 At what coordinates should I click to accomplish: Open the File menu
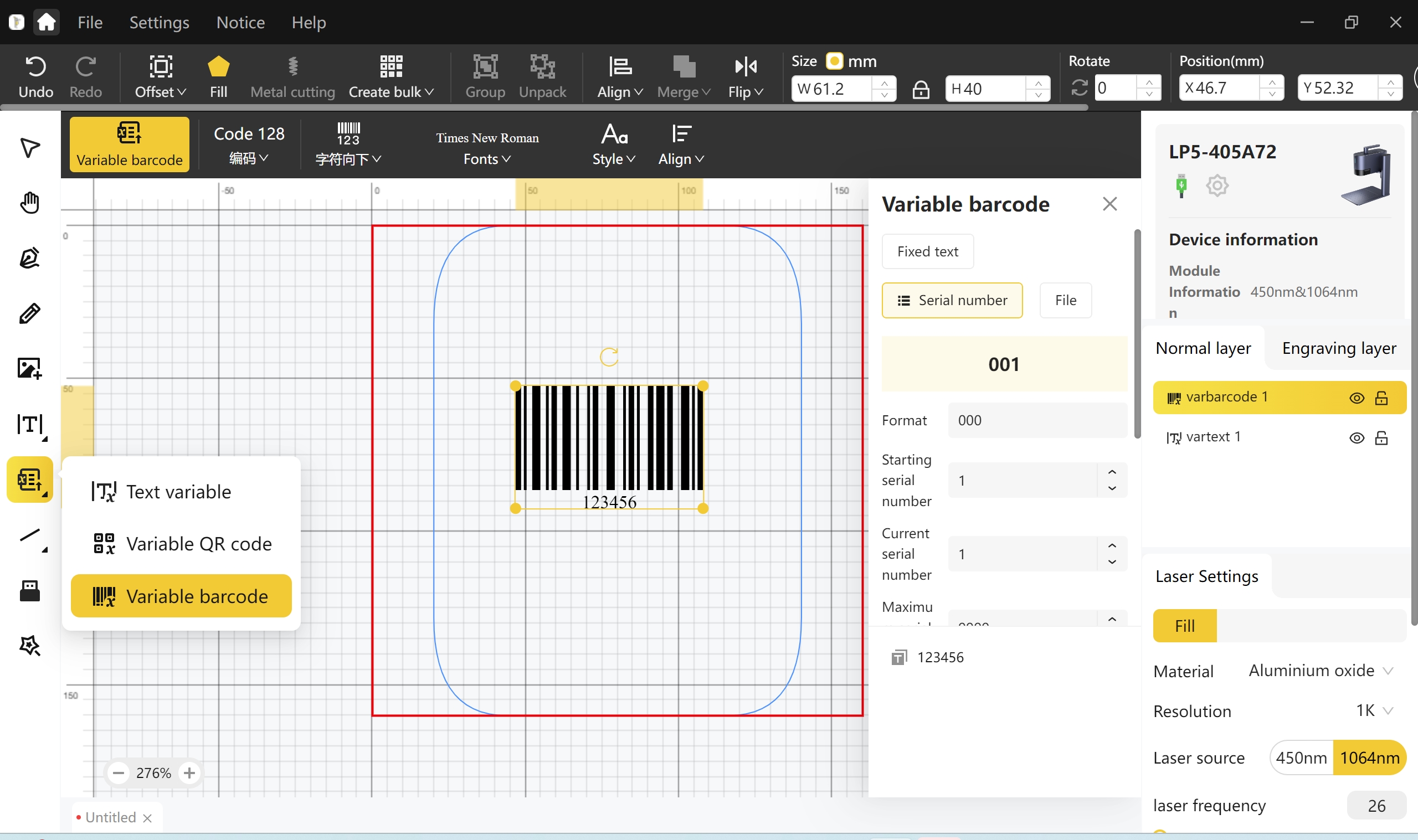click(90, 23)
